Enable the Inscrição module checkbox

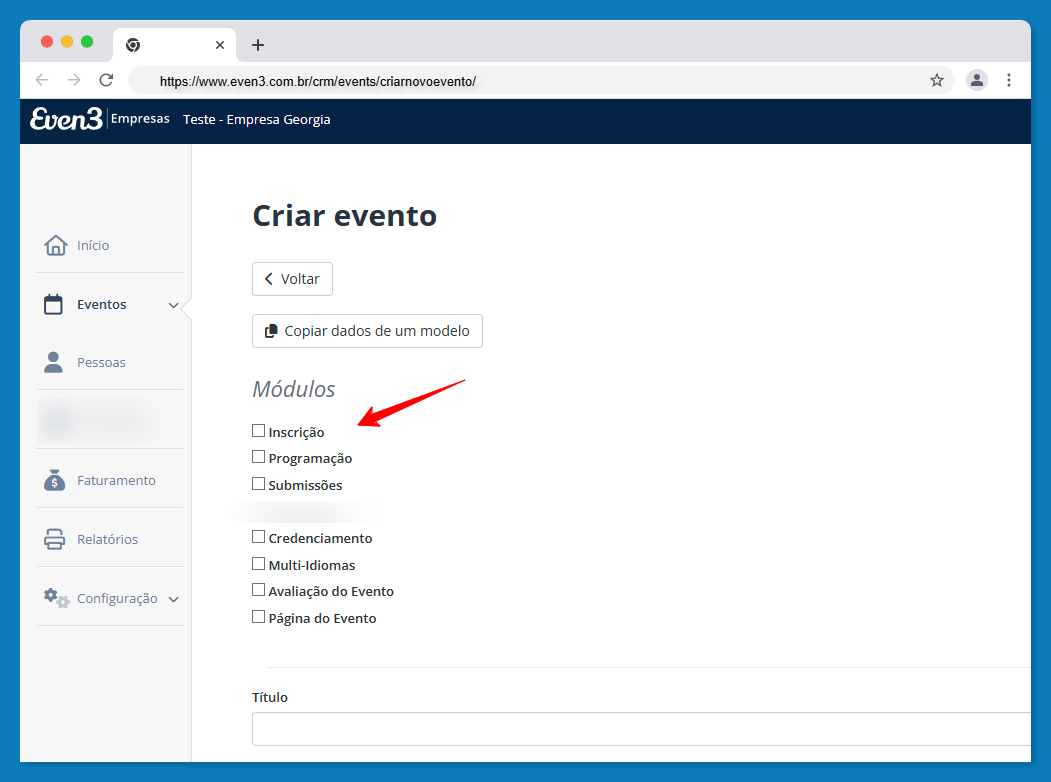(259, 431)
